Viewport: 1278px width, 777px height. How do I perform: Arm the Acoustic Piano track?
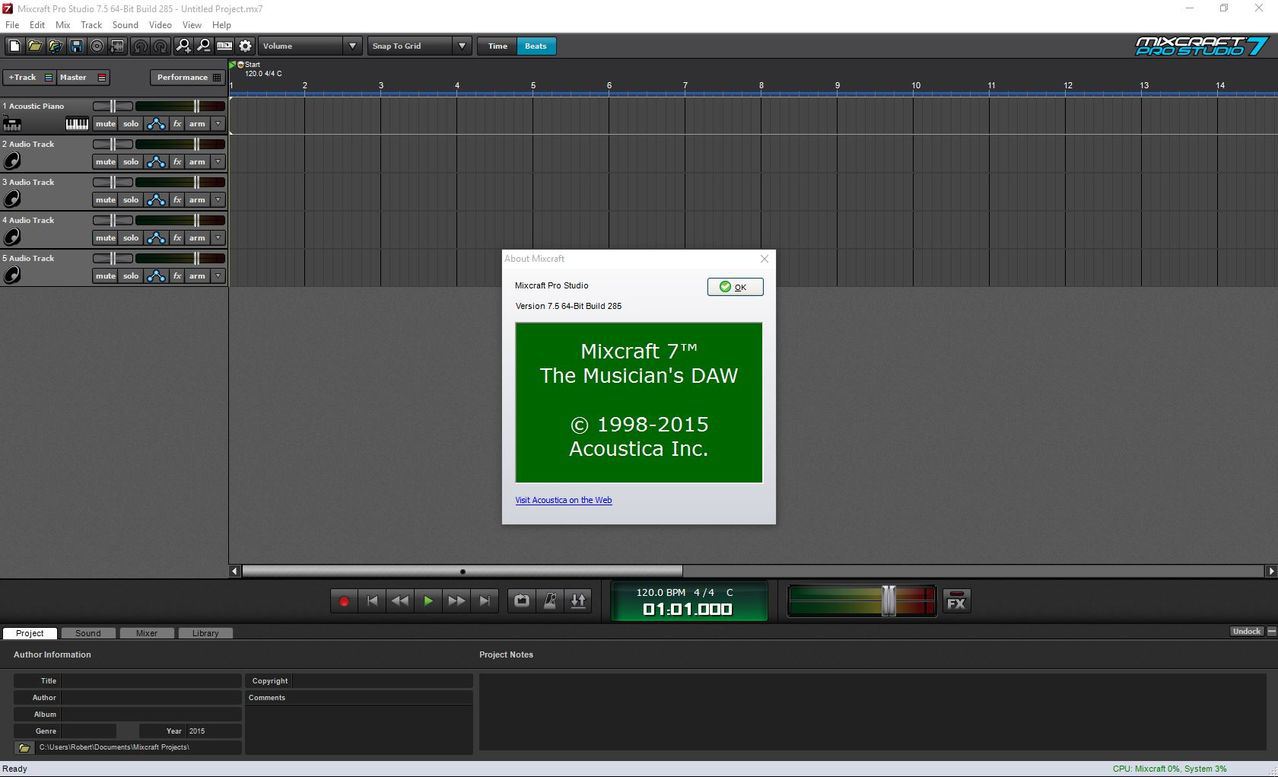tap(197, 124)
